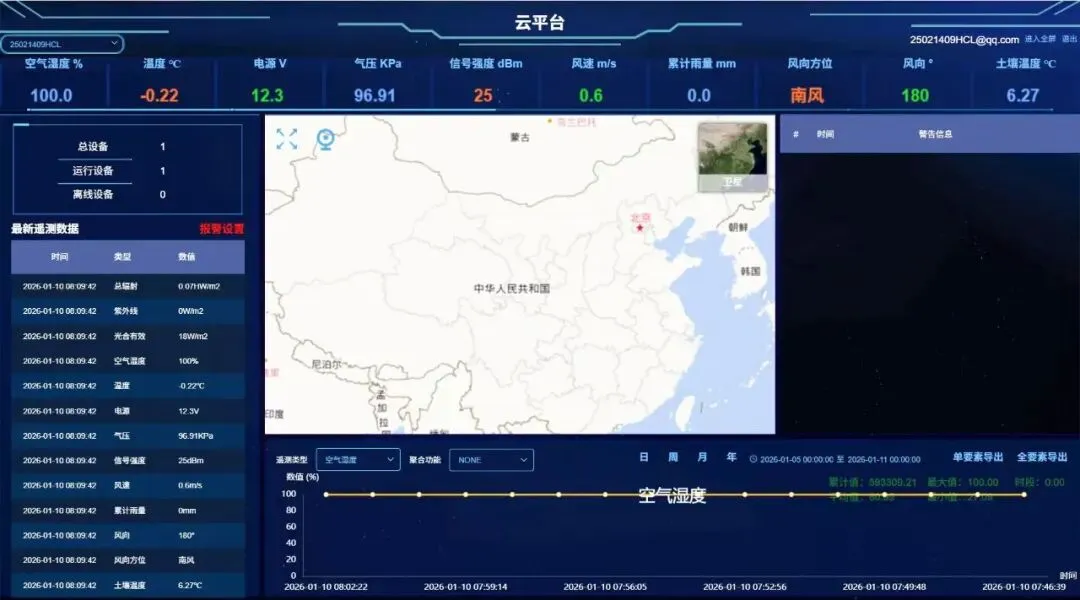Click the 累计雨量 mm value 0.0
Viewport: 1080px width, 600px height.
(698, 95)
